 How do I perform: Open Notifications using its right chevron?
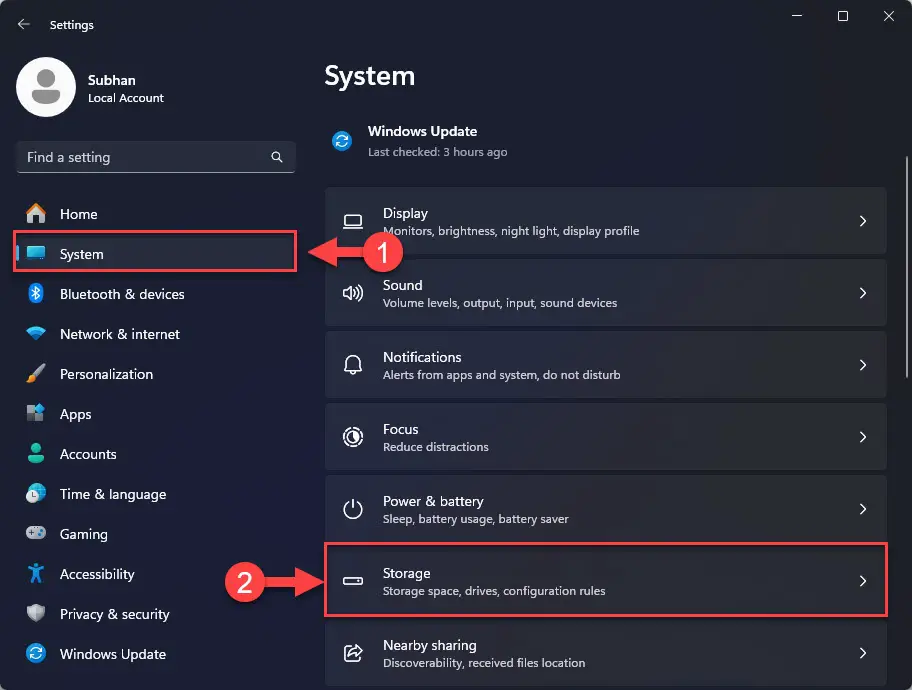(863, 365)
